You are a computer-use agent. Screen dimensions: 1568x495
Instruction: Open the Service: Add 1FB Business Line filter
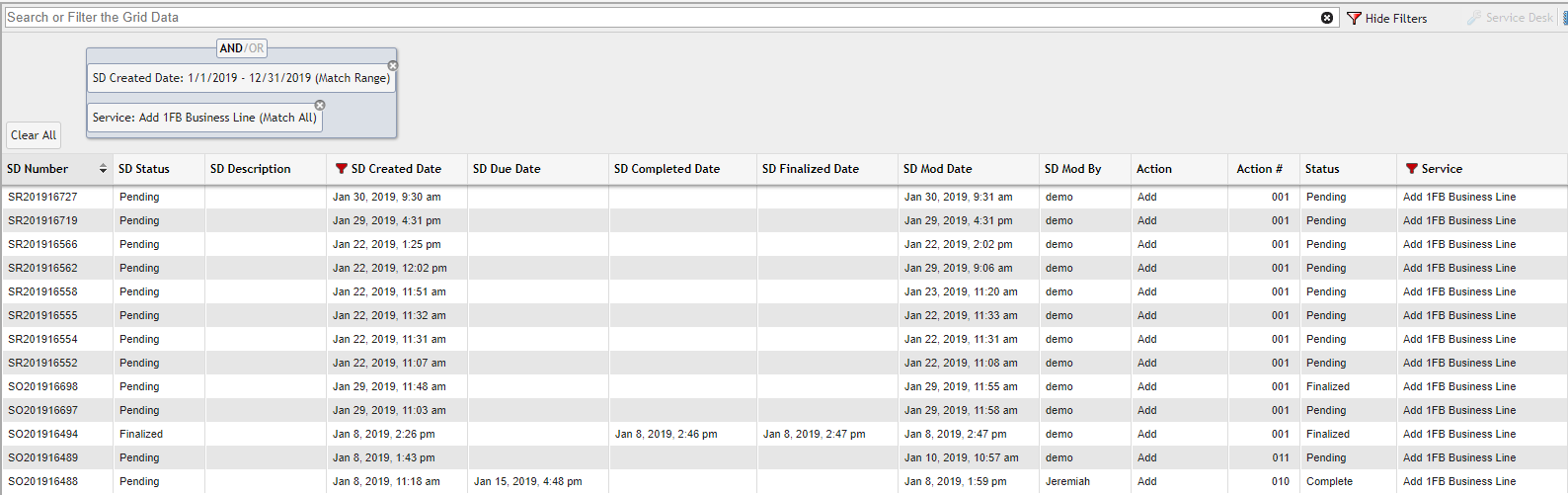pos(203,118)
